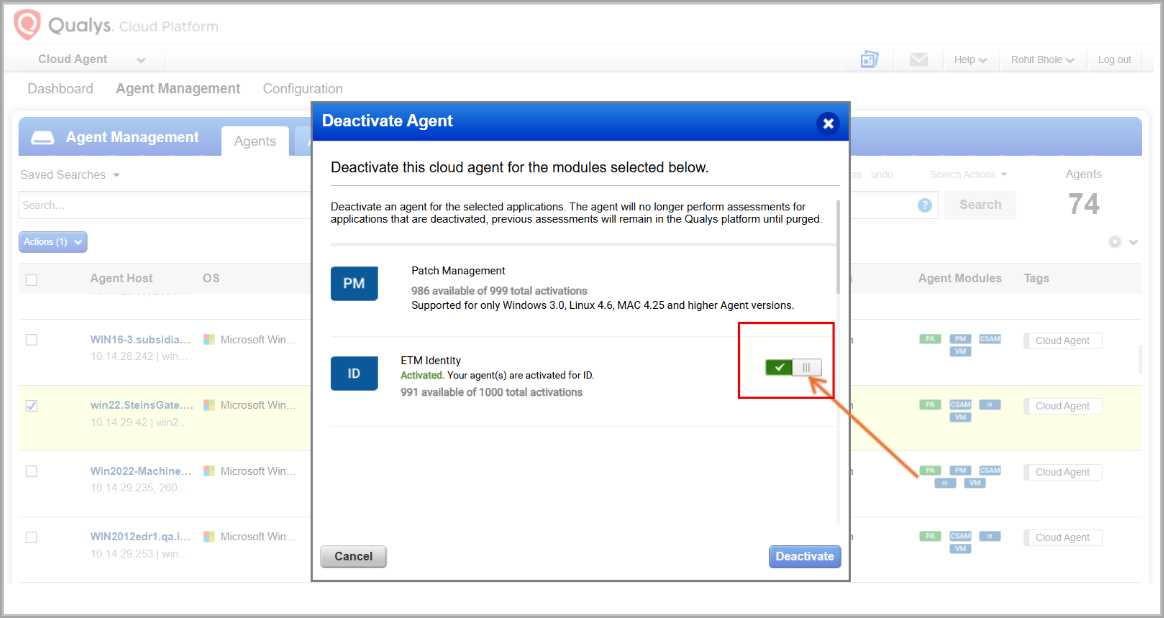
Task: Tick the select-all agents header checkbox
Action: 31,280
